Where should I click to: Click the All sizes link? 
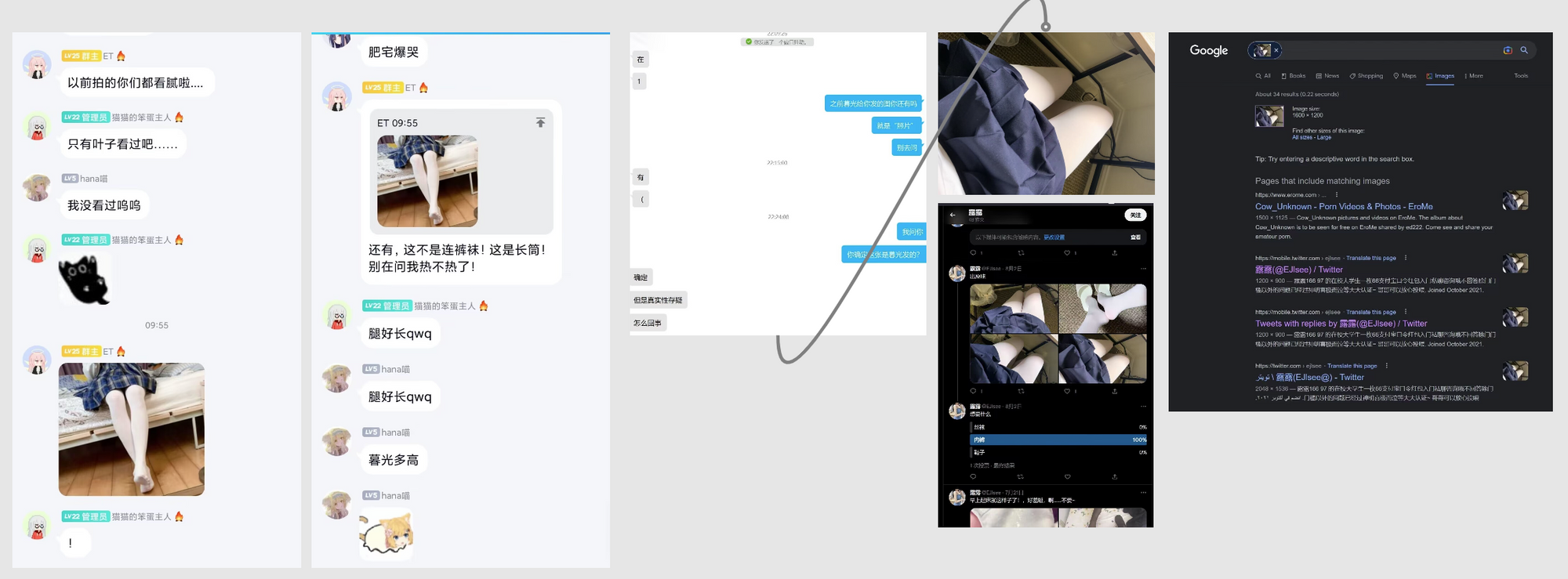(1301, 137)
